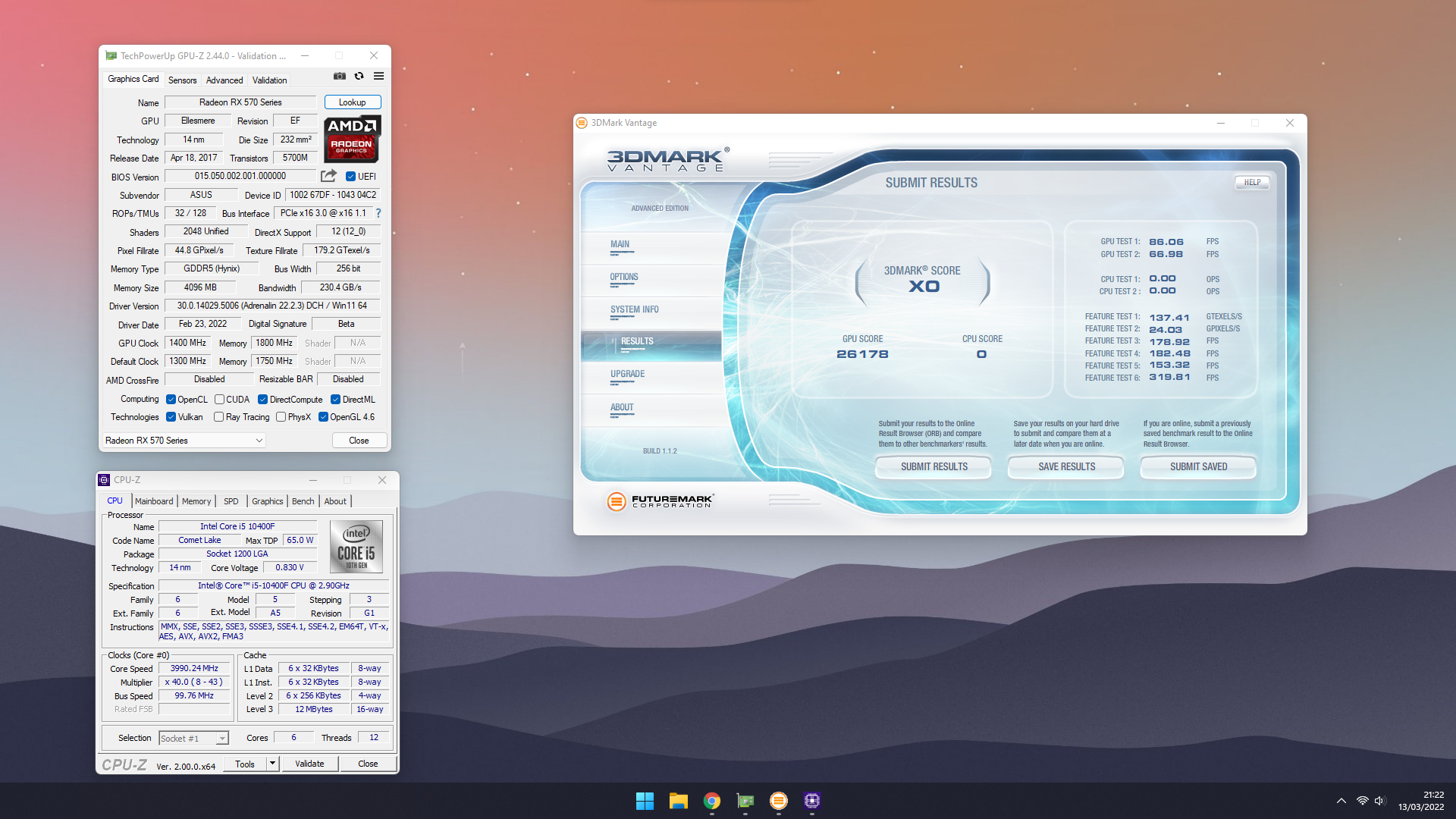Screen dimensions: 1456x819
Task: Click the Bus Interface question mark
Action: click(378, 213)
